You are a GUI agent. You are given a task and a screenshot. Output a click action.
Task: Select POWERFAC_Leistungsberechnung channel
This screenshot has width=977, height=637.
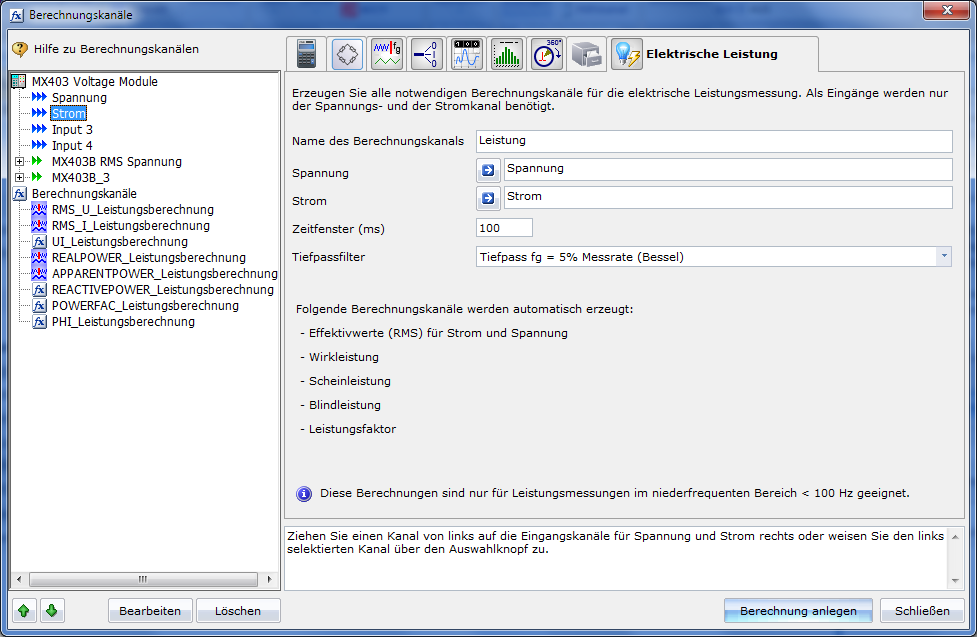click(x=145, y=306)
